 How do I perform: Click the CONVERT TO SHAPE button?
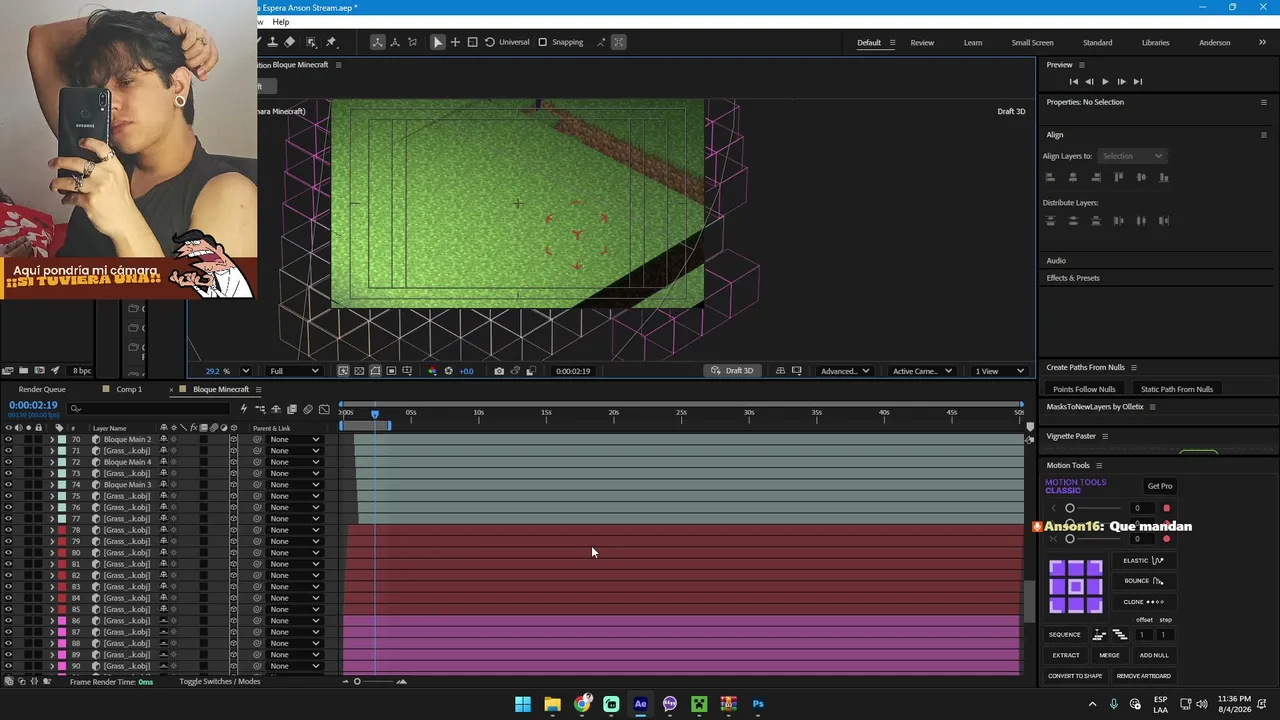(x=1075, y=676)
